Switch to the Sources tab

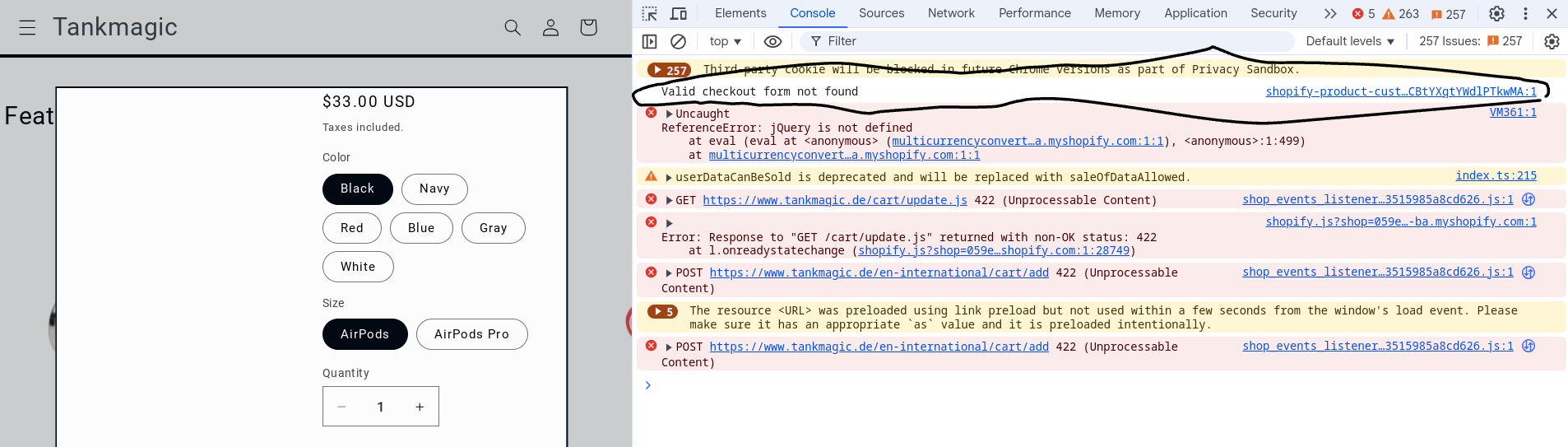(882, 13)
